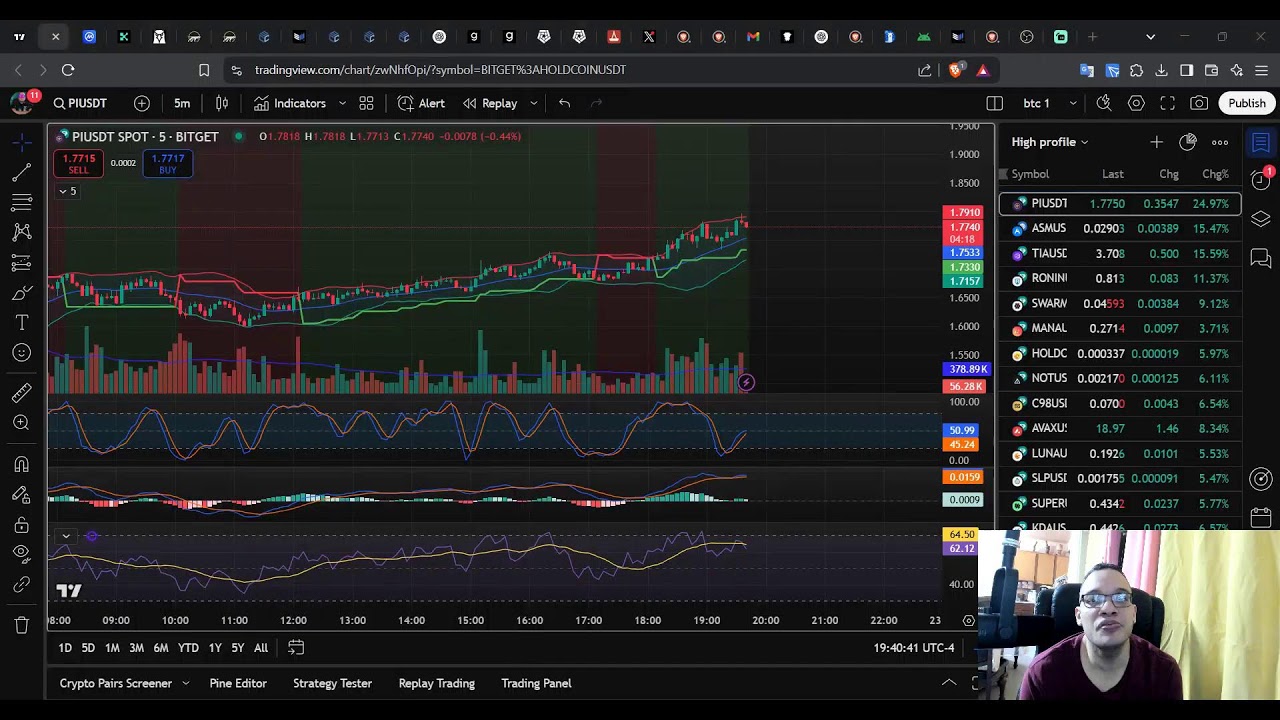Select the patterns drawing tool

click(22, 232)
